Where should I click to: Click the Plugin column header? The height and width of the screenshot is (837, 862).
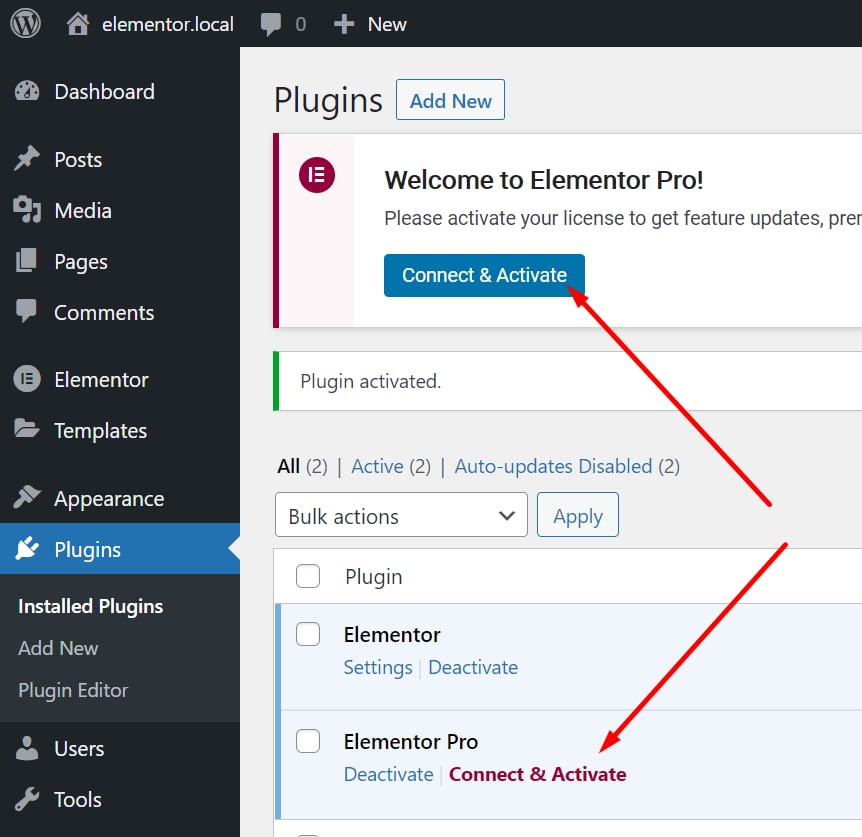click(x=374, y=577)
